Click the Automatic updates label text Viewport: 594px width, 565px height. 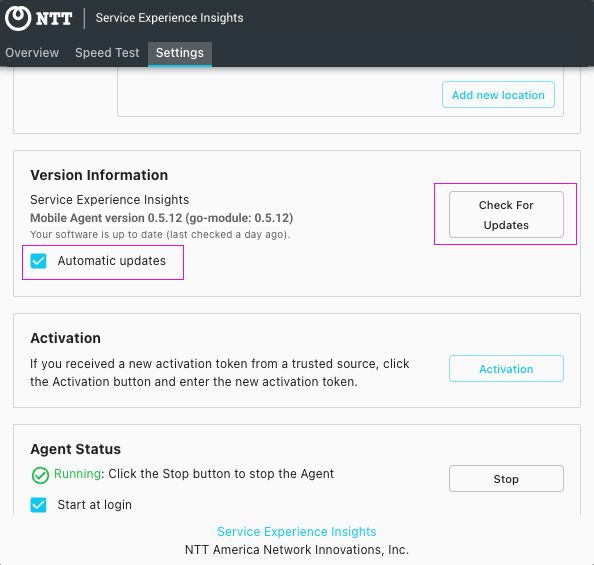112,261
